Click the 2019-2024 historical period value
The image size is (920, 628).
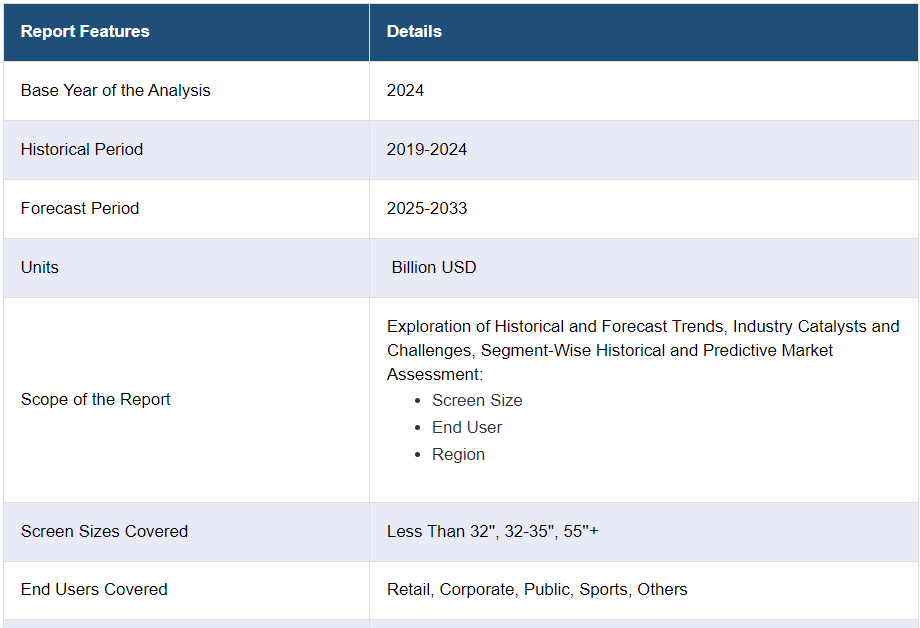[x=427, y=150]
